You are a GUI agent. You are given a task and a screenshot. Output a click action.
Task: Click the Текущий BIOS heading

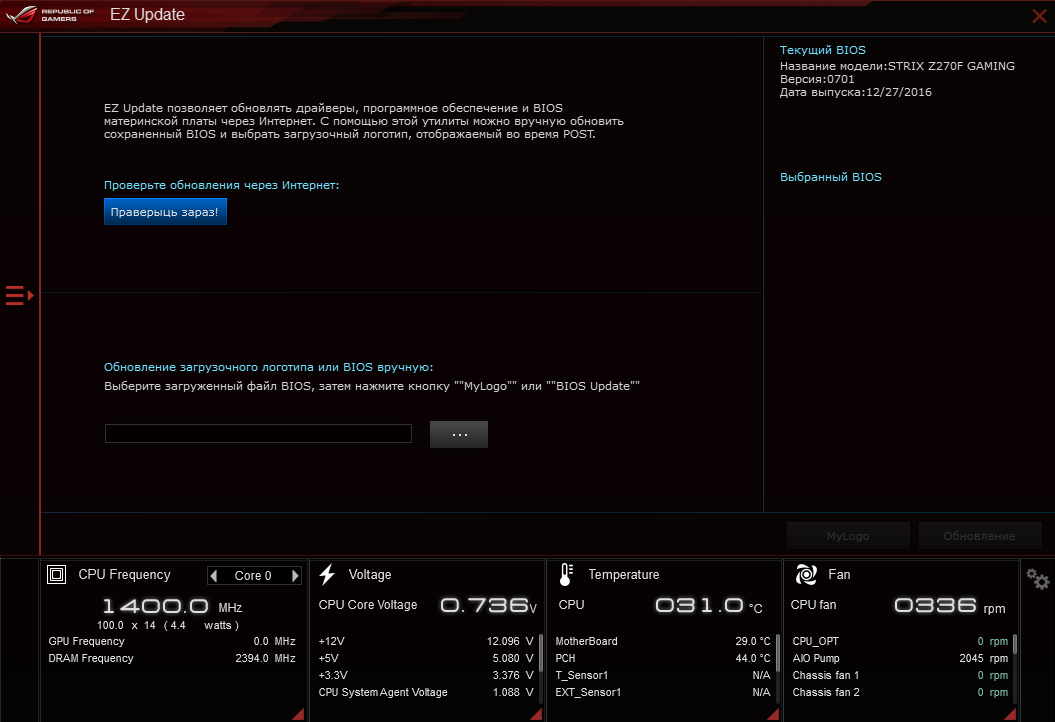tap(822, 50)
